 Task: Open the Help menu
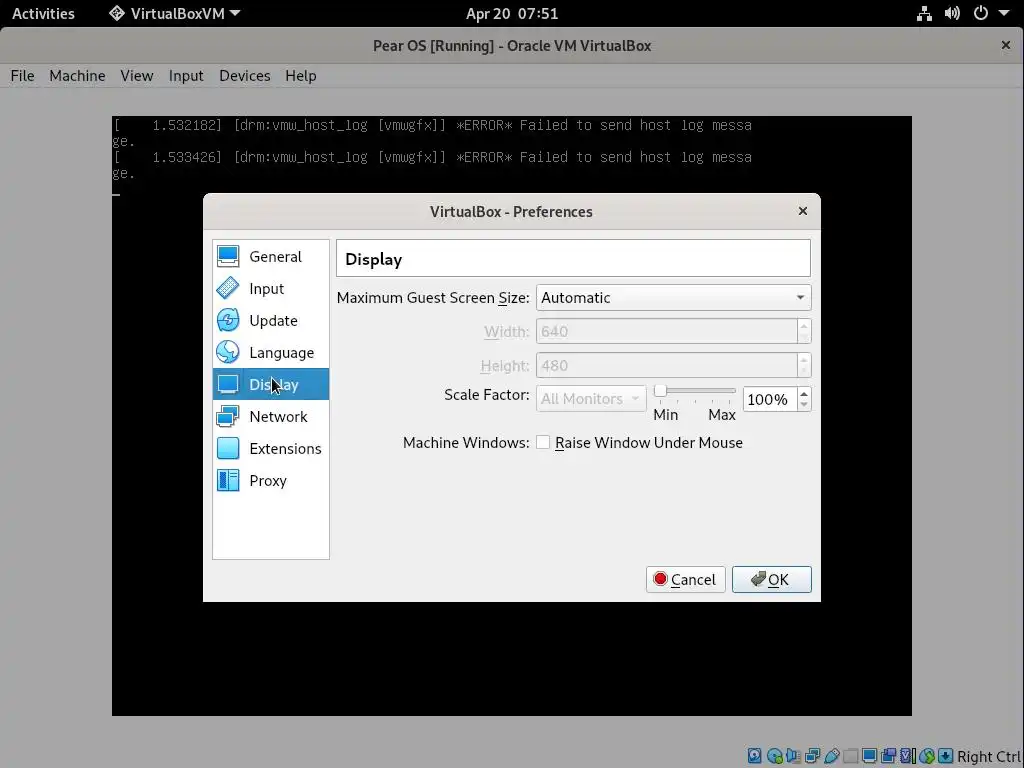tap(300, 76)
